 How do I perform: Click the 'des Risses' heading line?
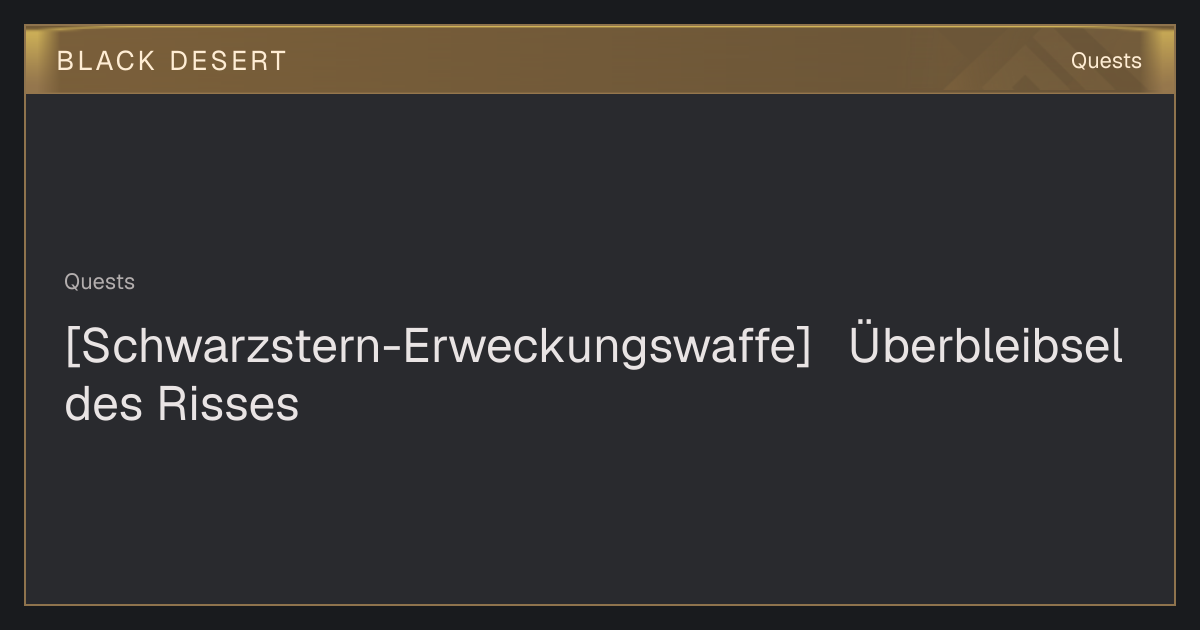click(x=181, y=405)
